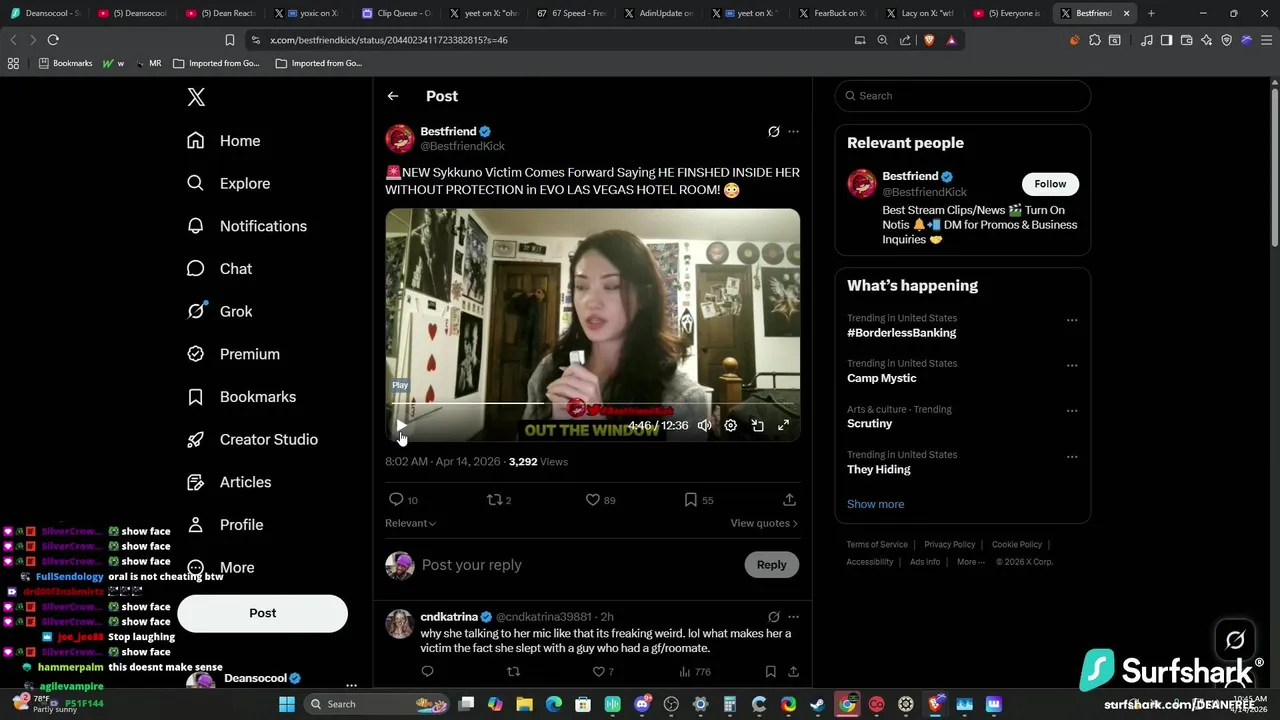This screenshot has width=1280, height=720.
Task: Open Creator Studio in the sidebar
Action: 253,439
